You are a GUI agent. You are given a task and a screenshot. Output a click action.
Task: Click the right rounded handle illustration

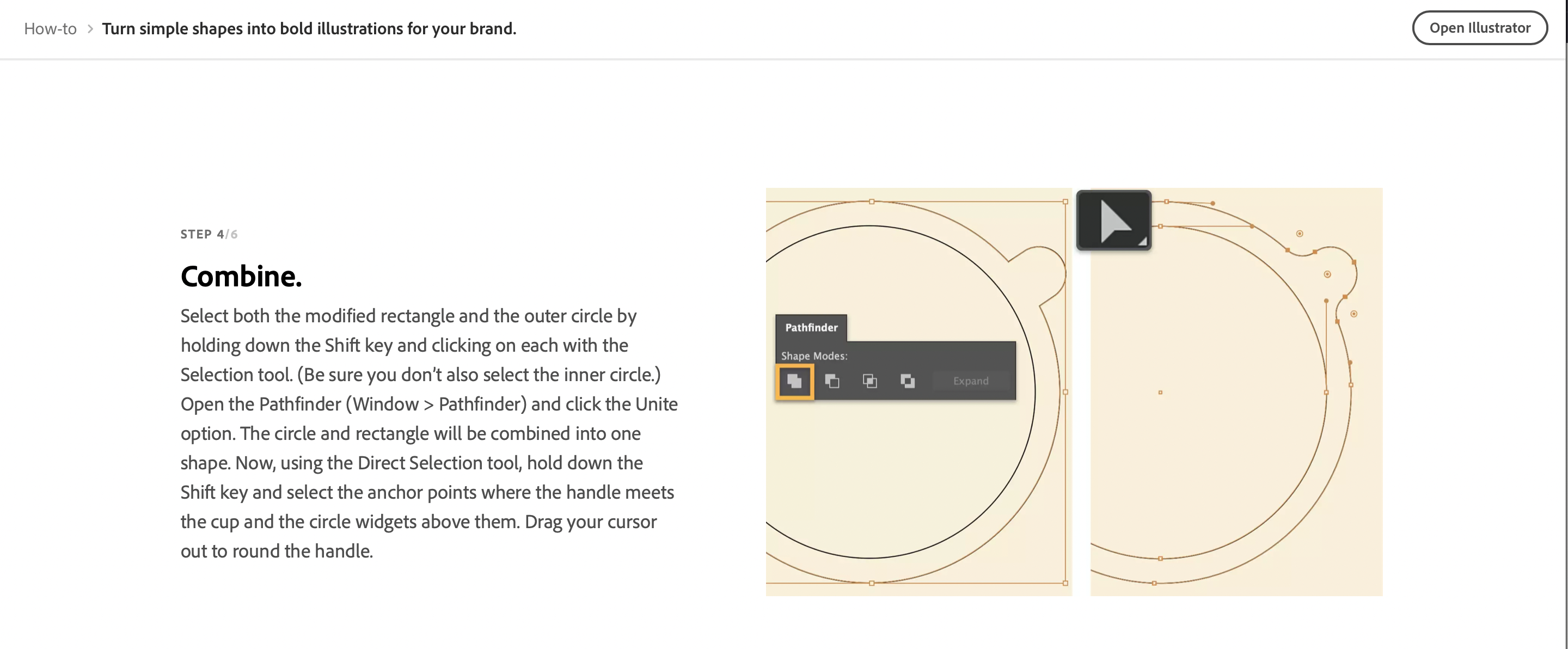[1236, 391]
